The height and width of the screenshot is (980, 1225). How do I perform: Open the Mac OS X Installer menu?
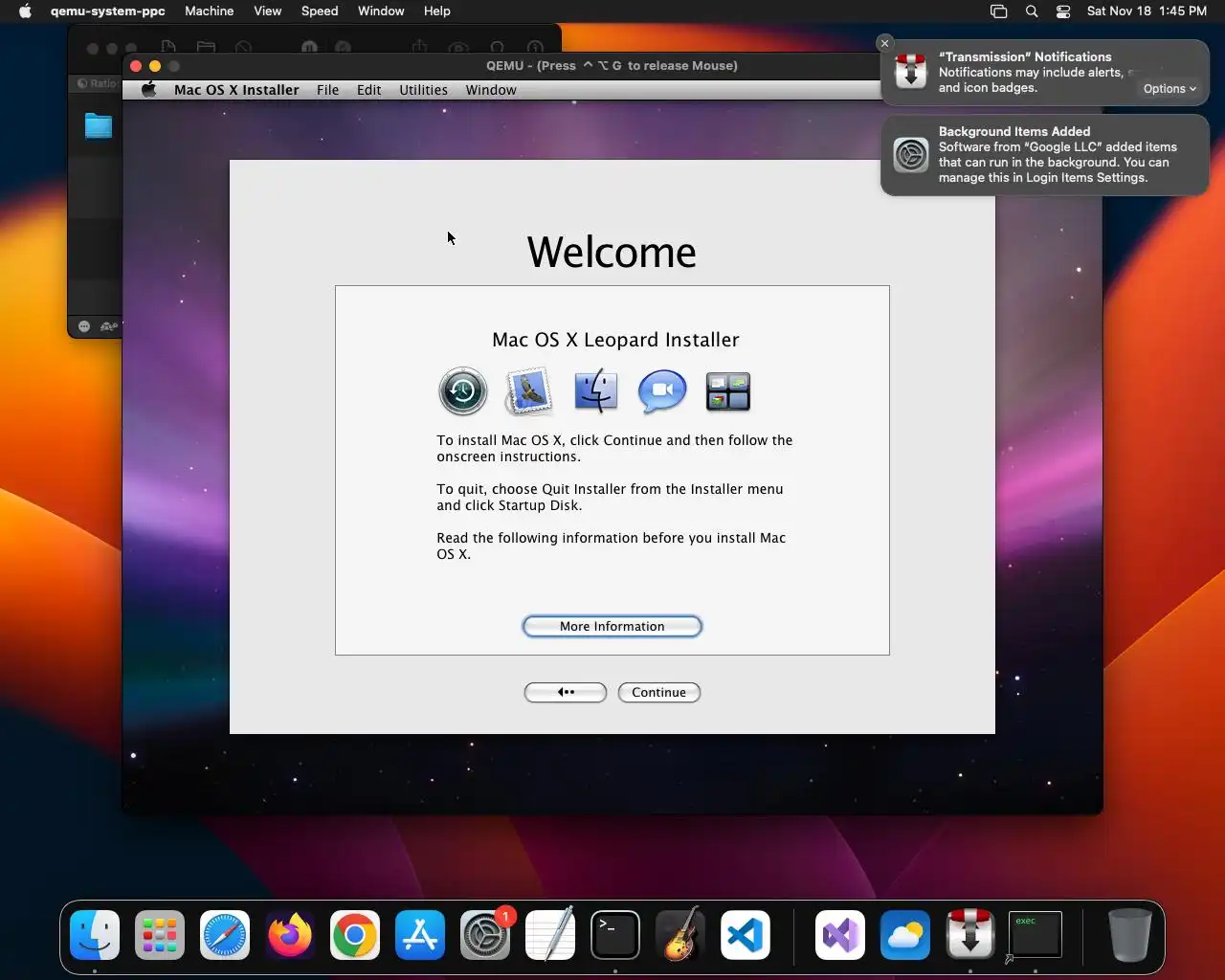click(x=236, y=90)
